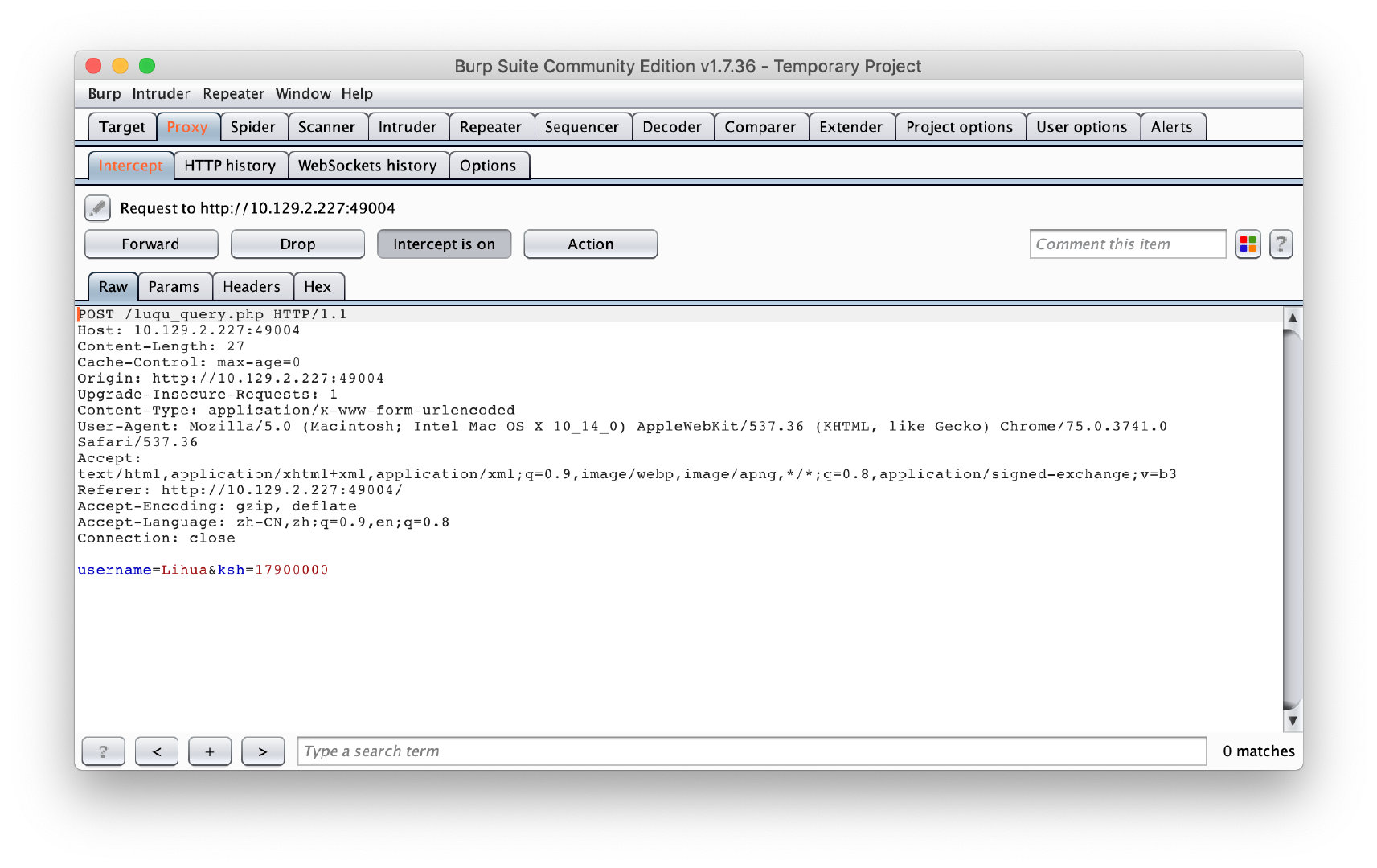Go to next search match arrow

(x=263, y=751)
